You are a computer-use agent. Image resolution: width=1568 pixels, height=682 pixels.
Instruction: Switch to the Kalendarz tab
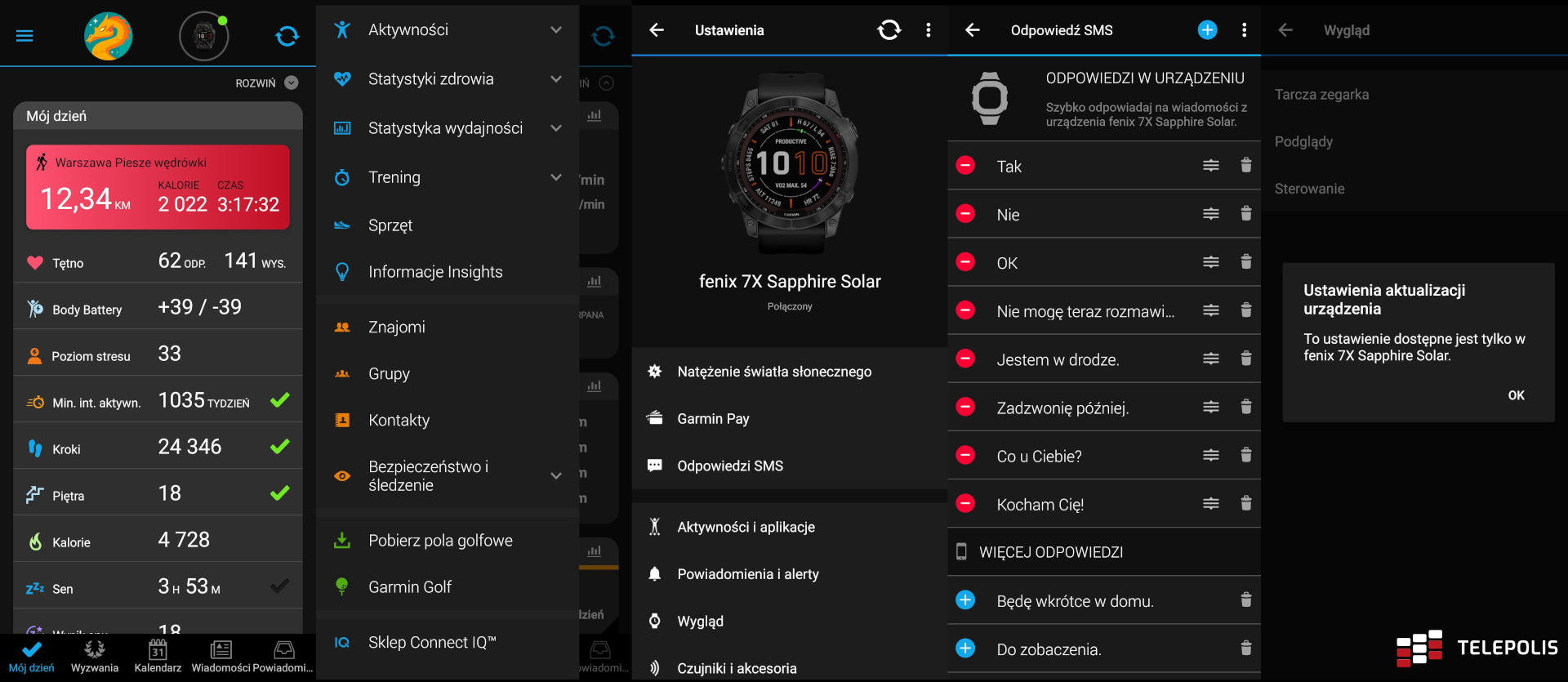tap(158, 656)
